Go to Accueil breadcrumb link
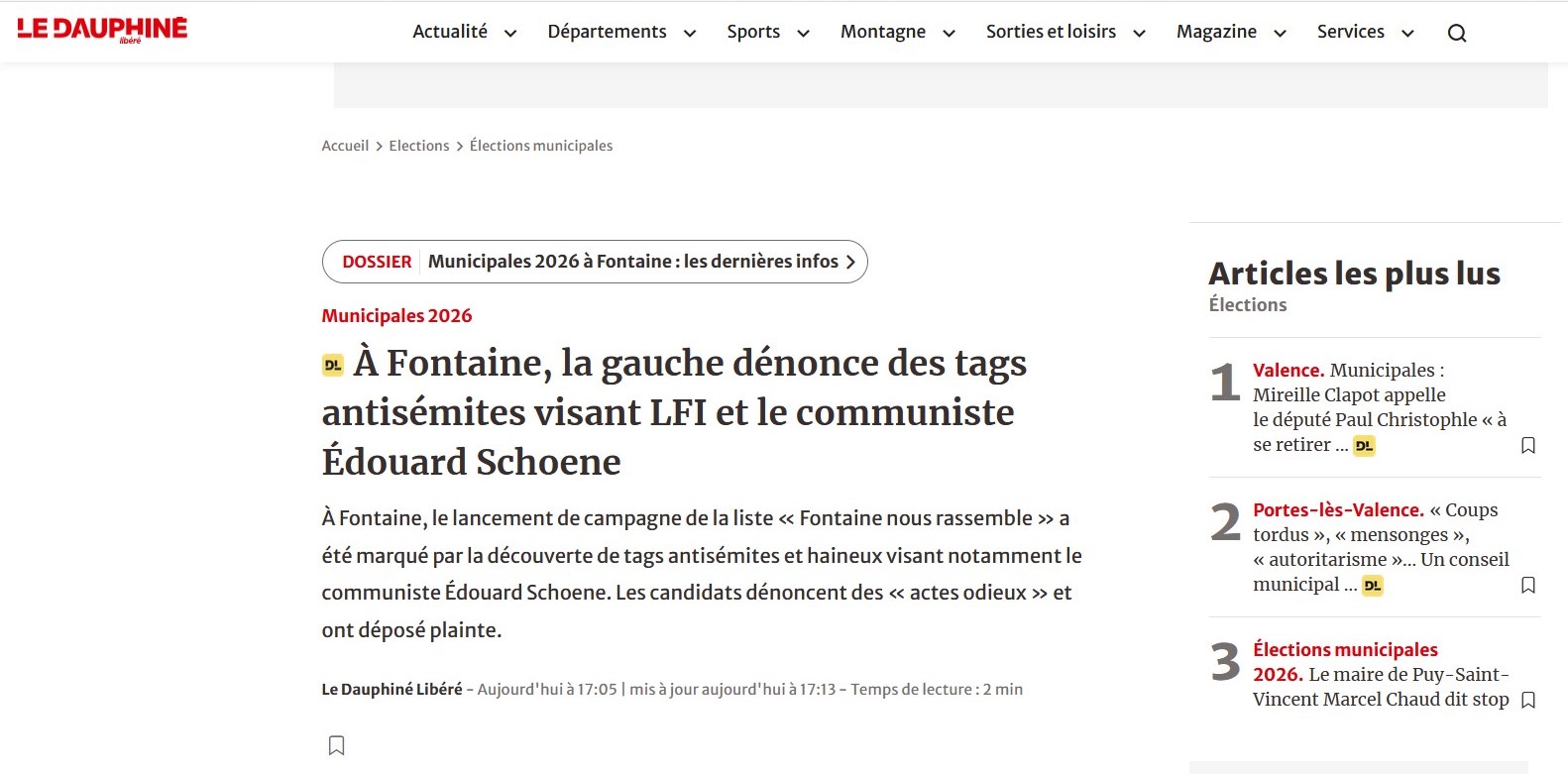Image resolution: width=1568 pixels, height=774 pixels. [345, 146]
